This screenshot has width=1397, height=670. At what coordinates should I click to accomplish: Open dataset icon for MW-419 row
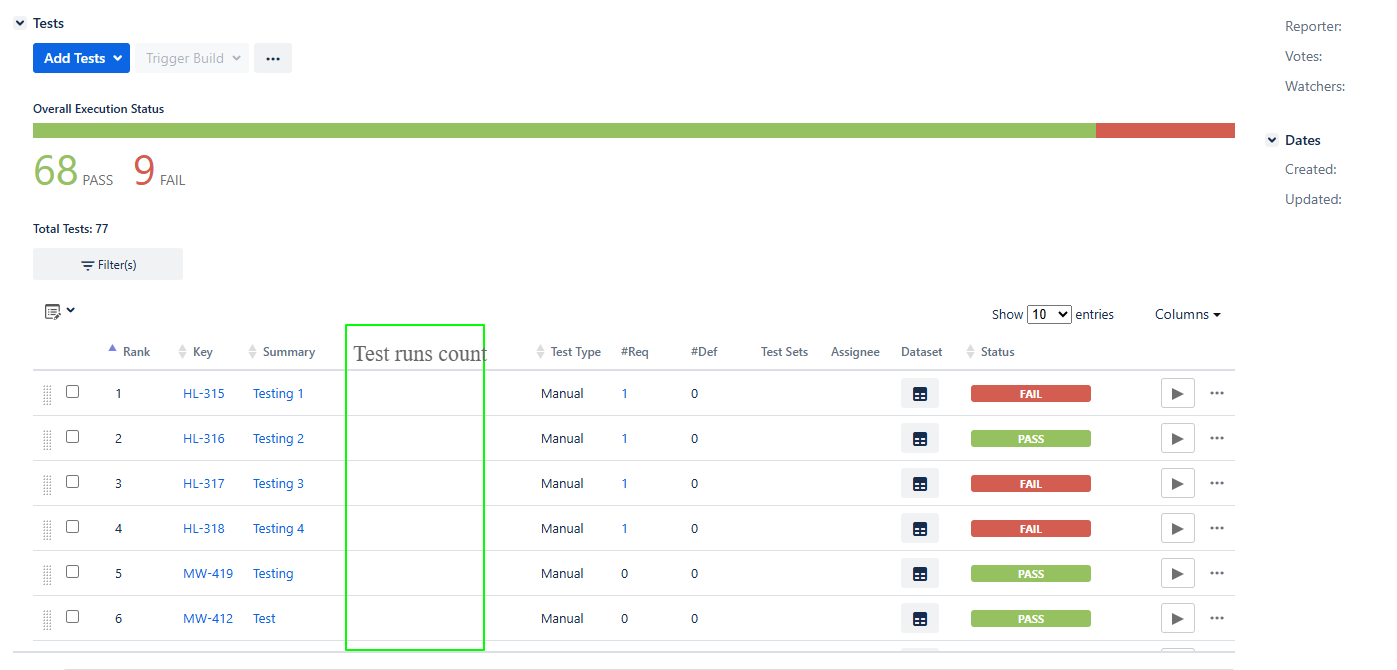920,574
